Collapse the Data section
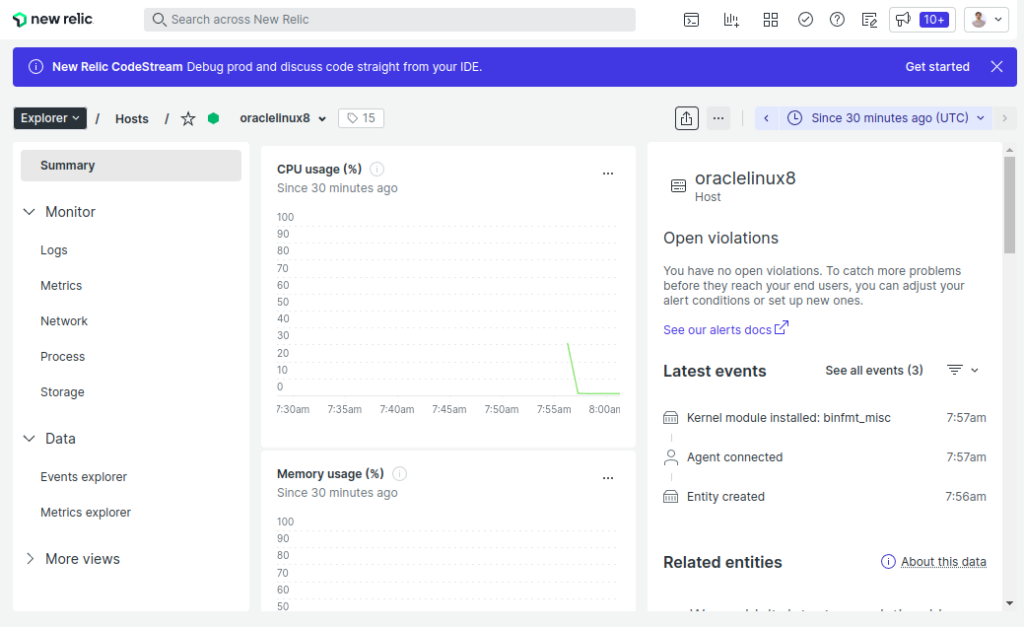 point(50,438)
